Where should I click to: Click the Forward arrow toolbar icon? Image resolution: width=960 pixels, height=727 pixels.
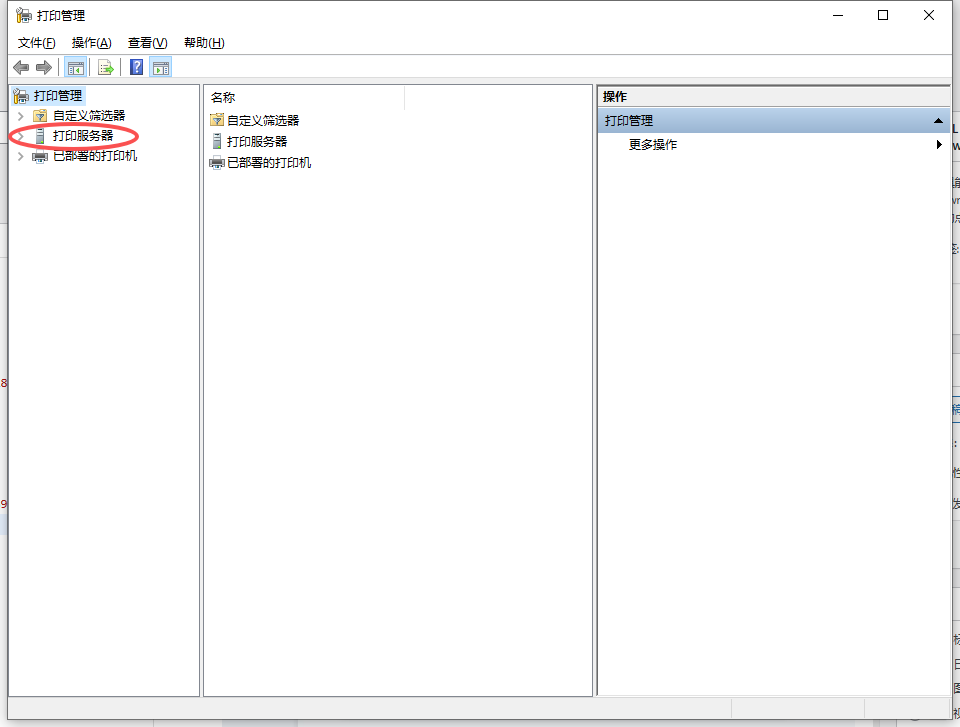click(43, 67)
